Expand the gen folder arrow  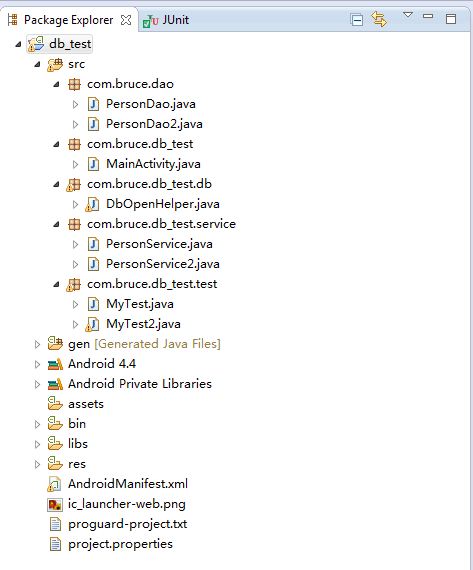pos(37,344)
